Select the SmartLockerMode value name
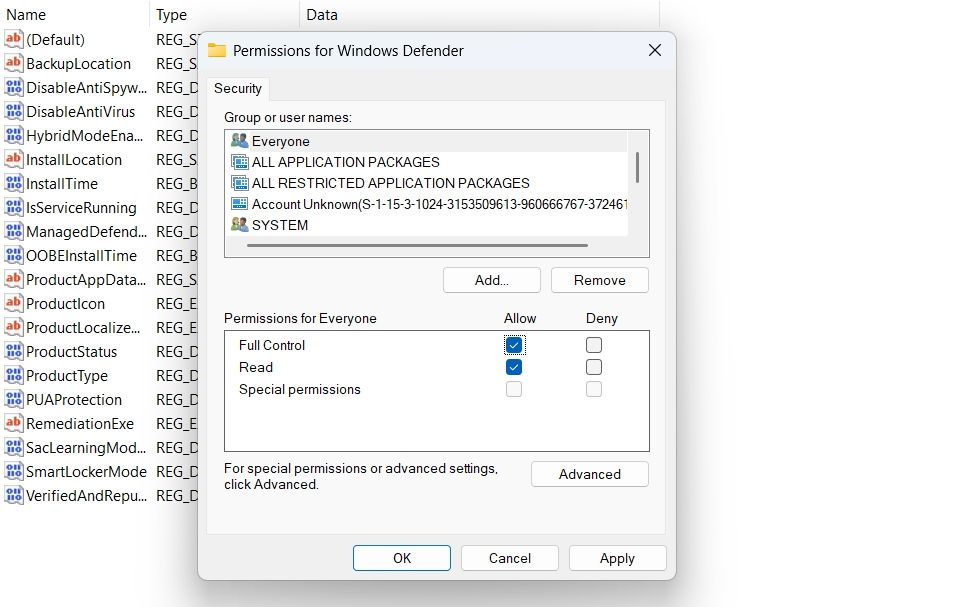The width and height of the screenshot is (954, 607). coord(86,472)
